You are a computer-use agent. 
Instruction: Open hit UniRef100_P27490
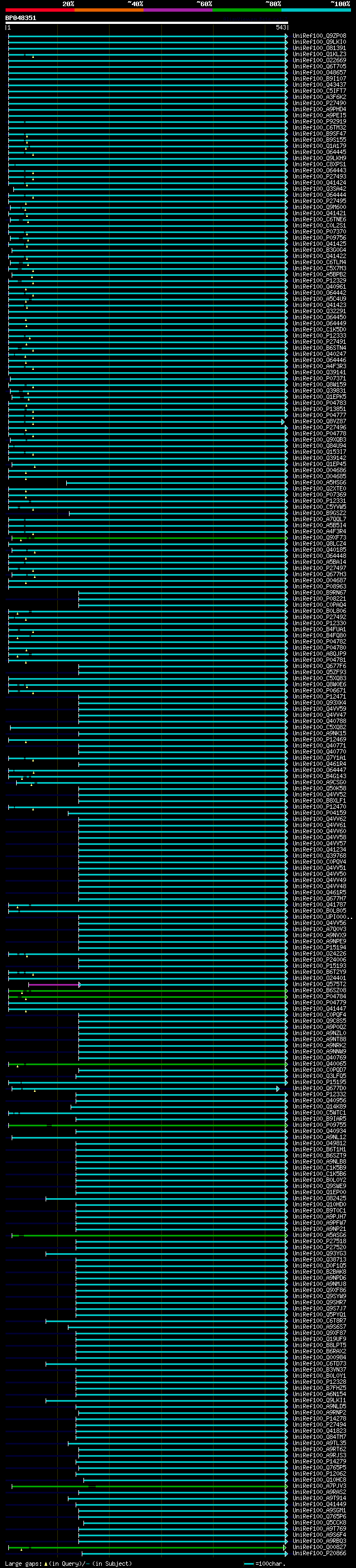click(x=319, y=103)
